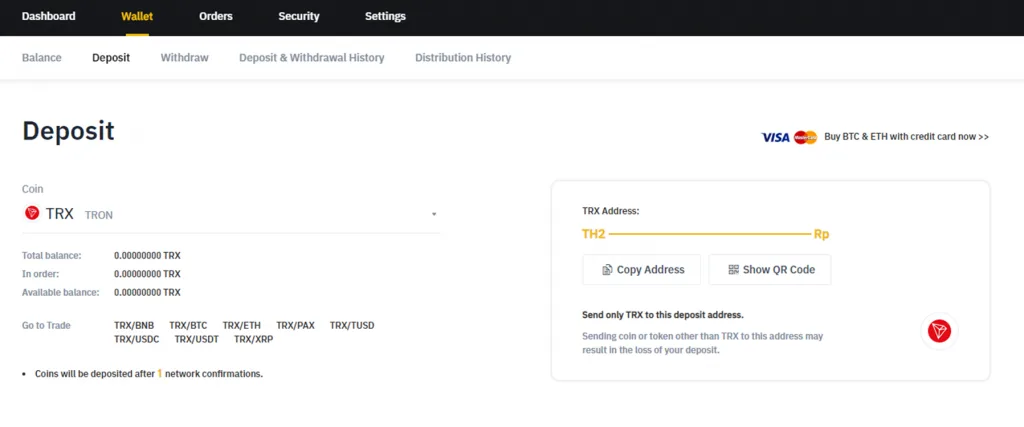Image resolution: width=1024 pixels, height=427 pixels.
Task: Open the TRX/PAX trading pair
Action: [295, 325]
